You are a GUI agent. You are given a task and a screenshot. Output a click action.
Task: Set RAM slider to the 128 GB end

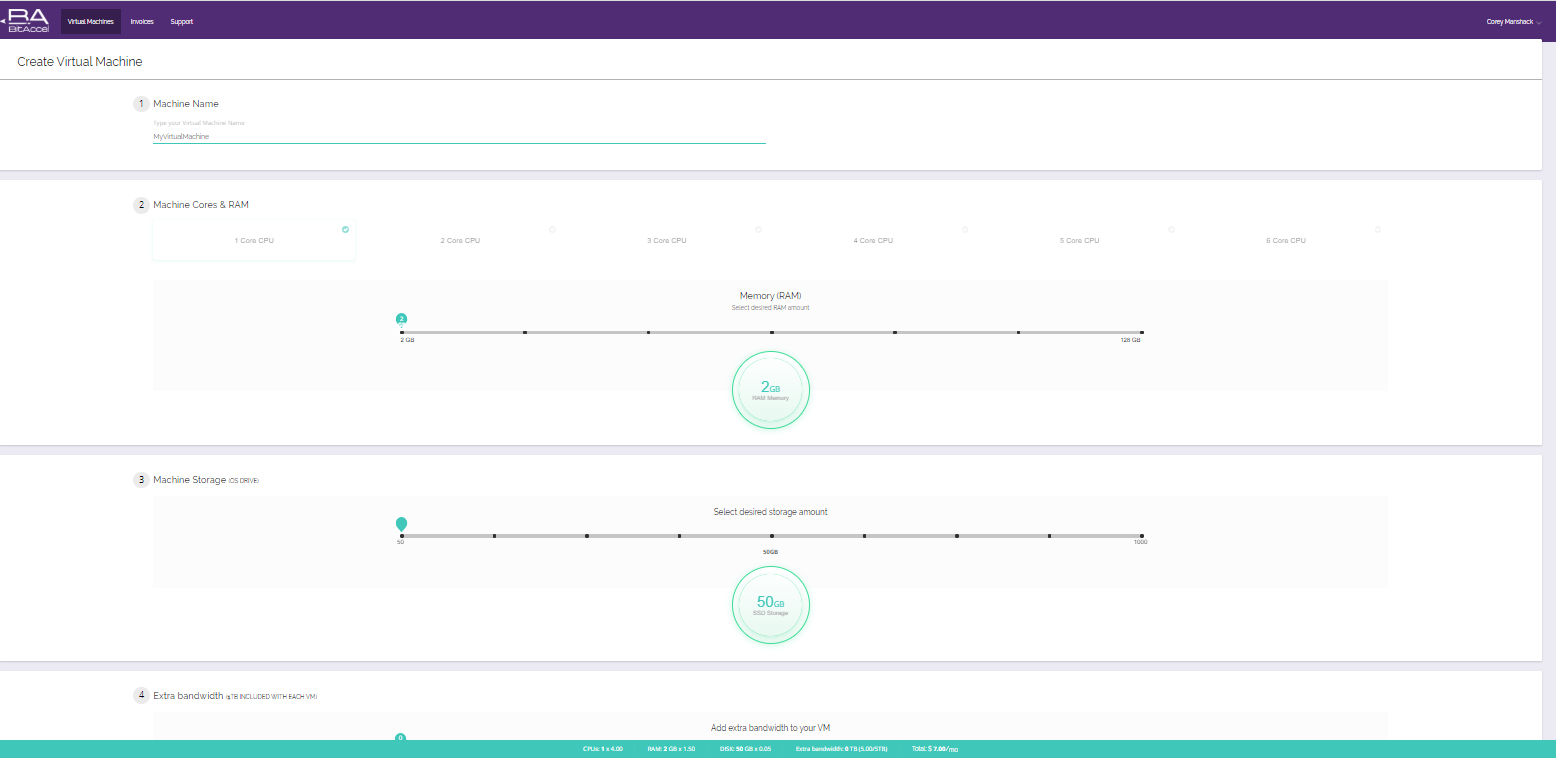(x=1141, y=332)
